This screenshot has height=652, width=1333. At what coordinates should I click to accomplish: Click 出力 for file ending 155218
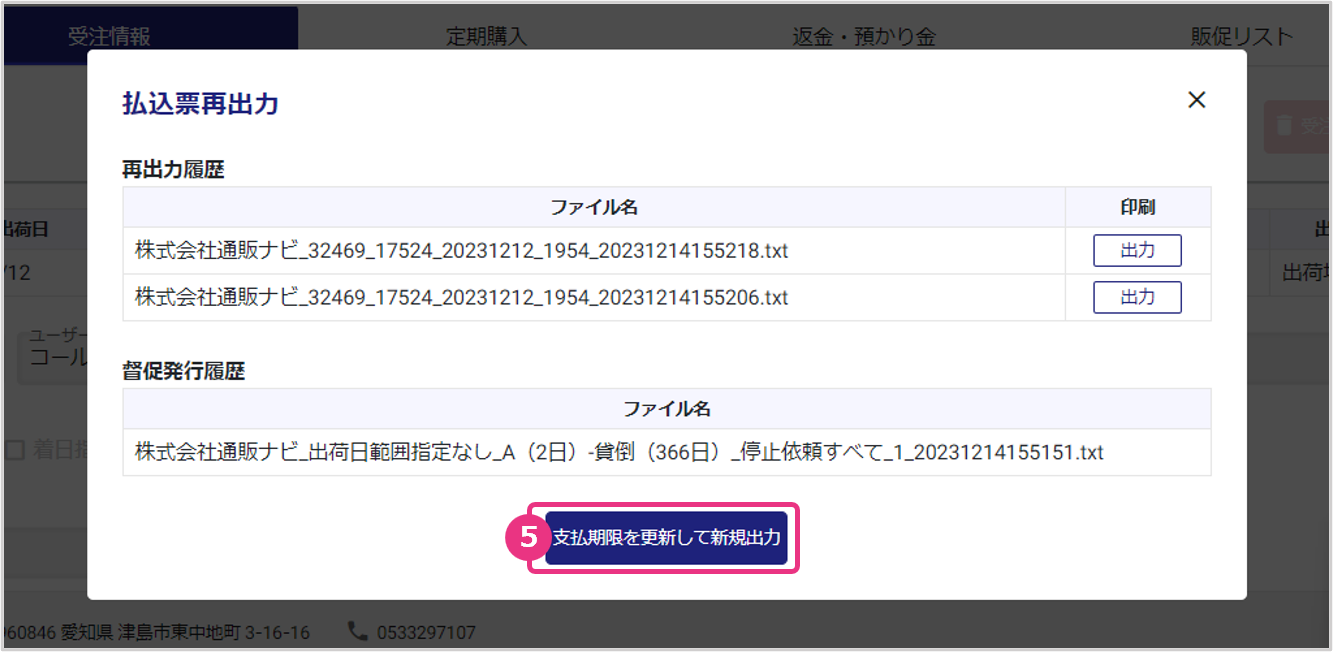[1137, 251]
